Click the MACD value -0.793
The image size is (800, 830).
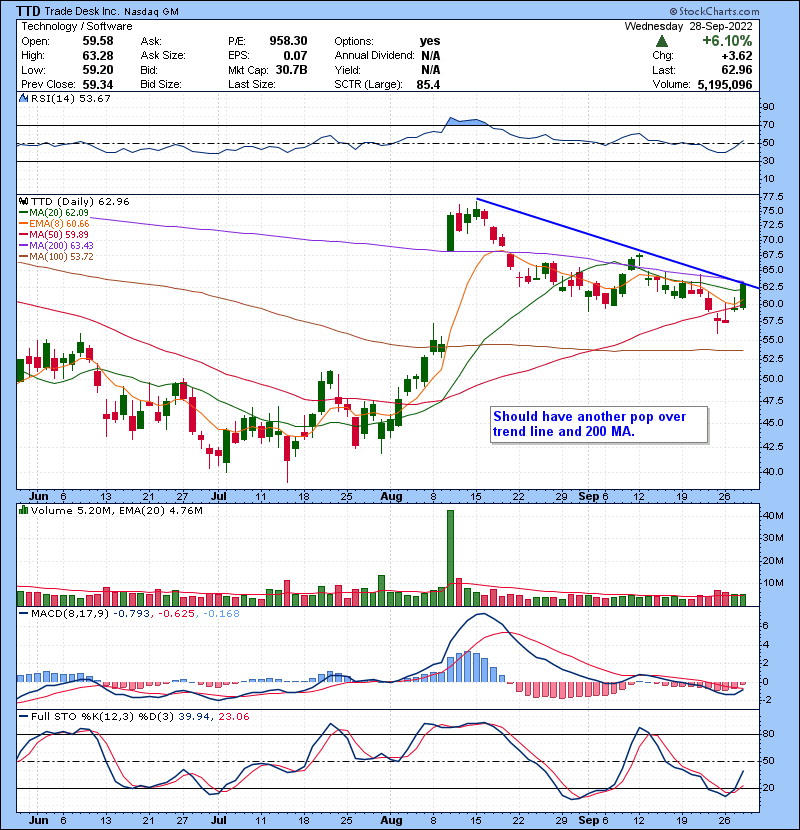click(x=133, y=614)
